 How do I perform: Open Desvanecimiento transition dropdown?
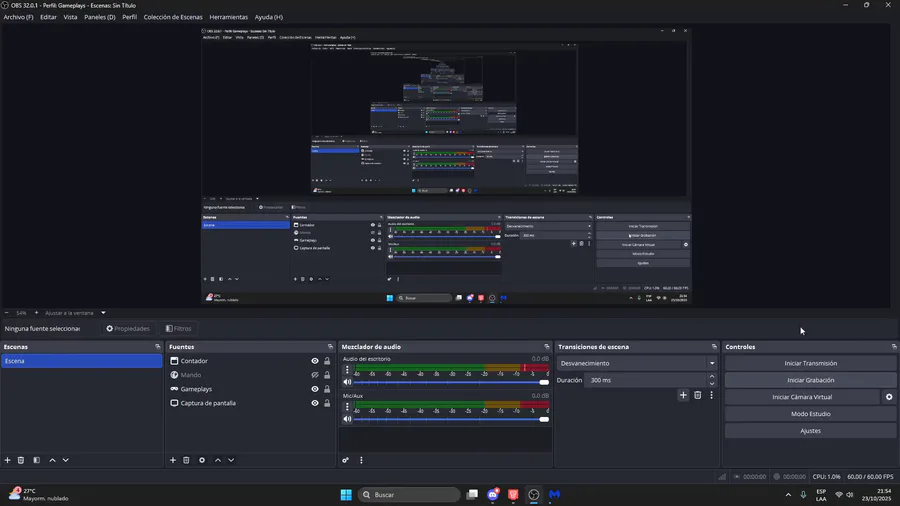tap(637, 363)
